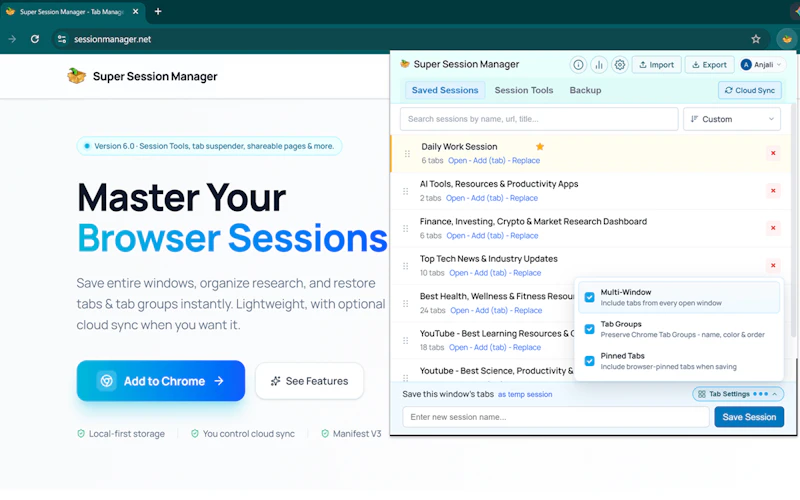Collapse the Tab Settings expander
The height and width of the screenshot is (500, 800).
(738, 394)
